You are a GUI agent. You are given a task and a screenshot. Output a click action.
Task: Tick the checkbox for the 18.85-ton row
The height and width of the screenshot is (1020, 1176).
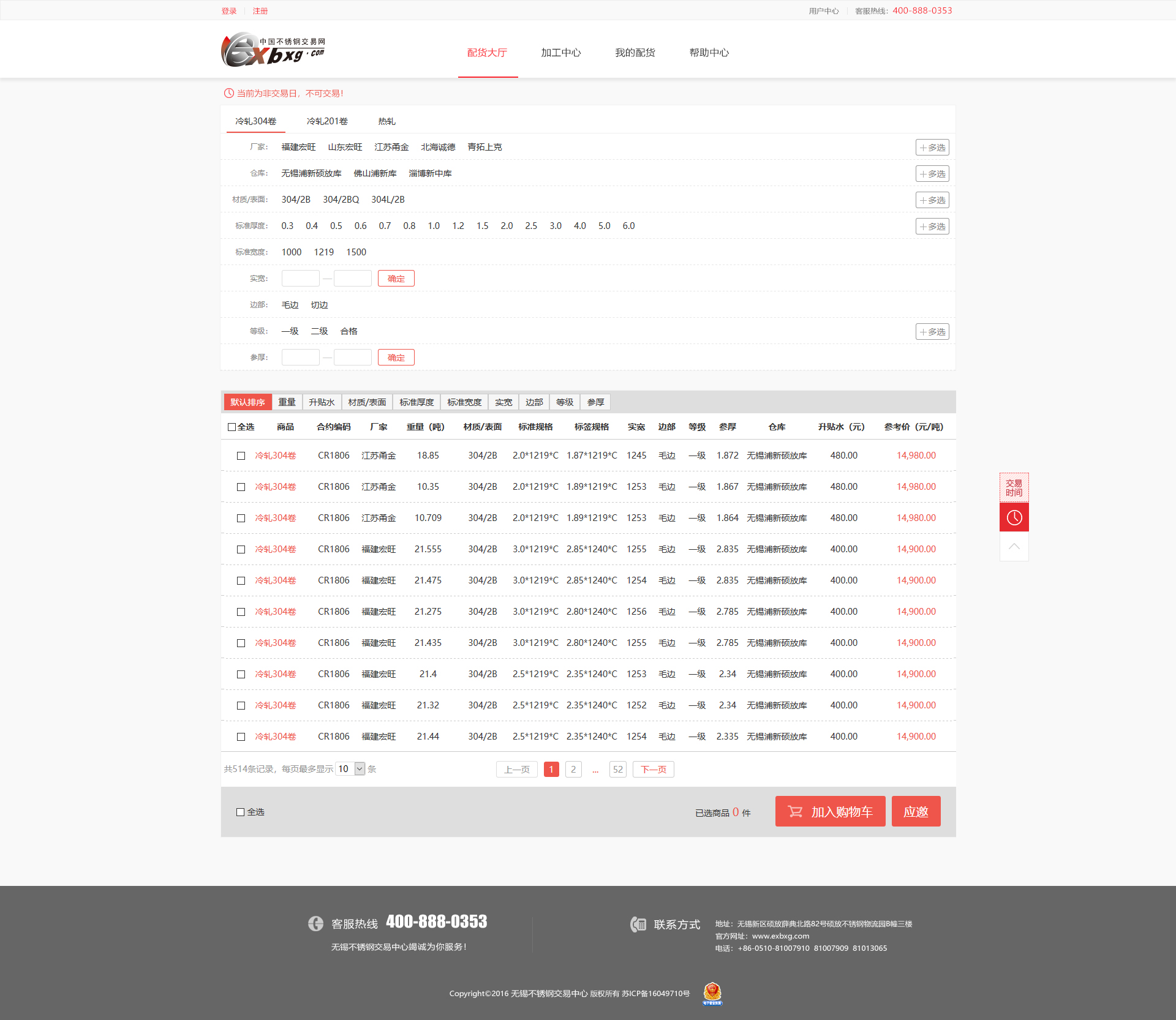pos(241,456)
